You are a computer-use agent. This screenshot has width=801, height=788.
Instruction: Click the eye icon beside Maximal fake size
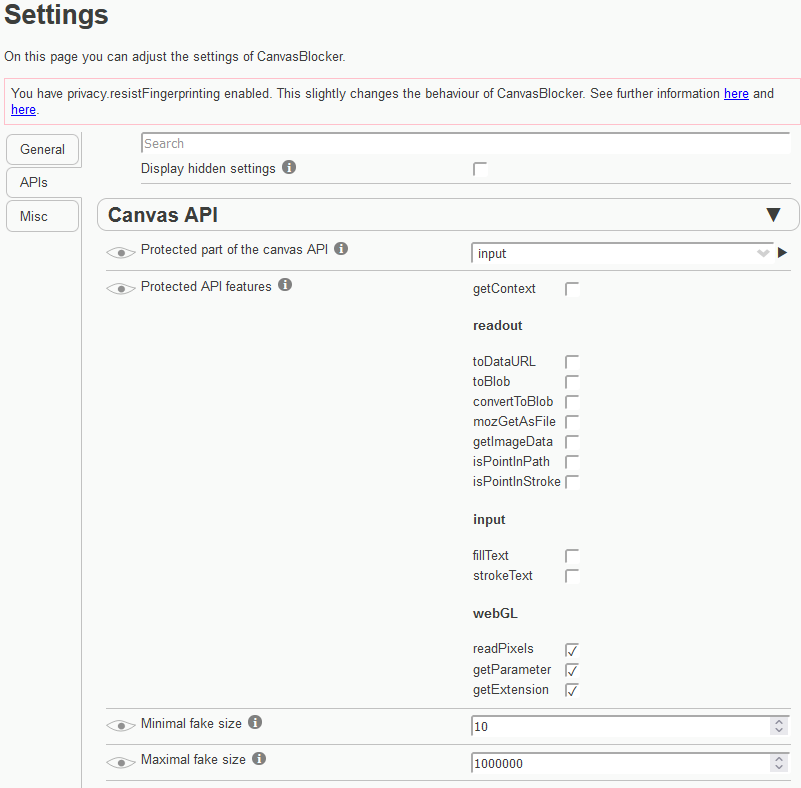(120, 762)
